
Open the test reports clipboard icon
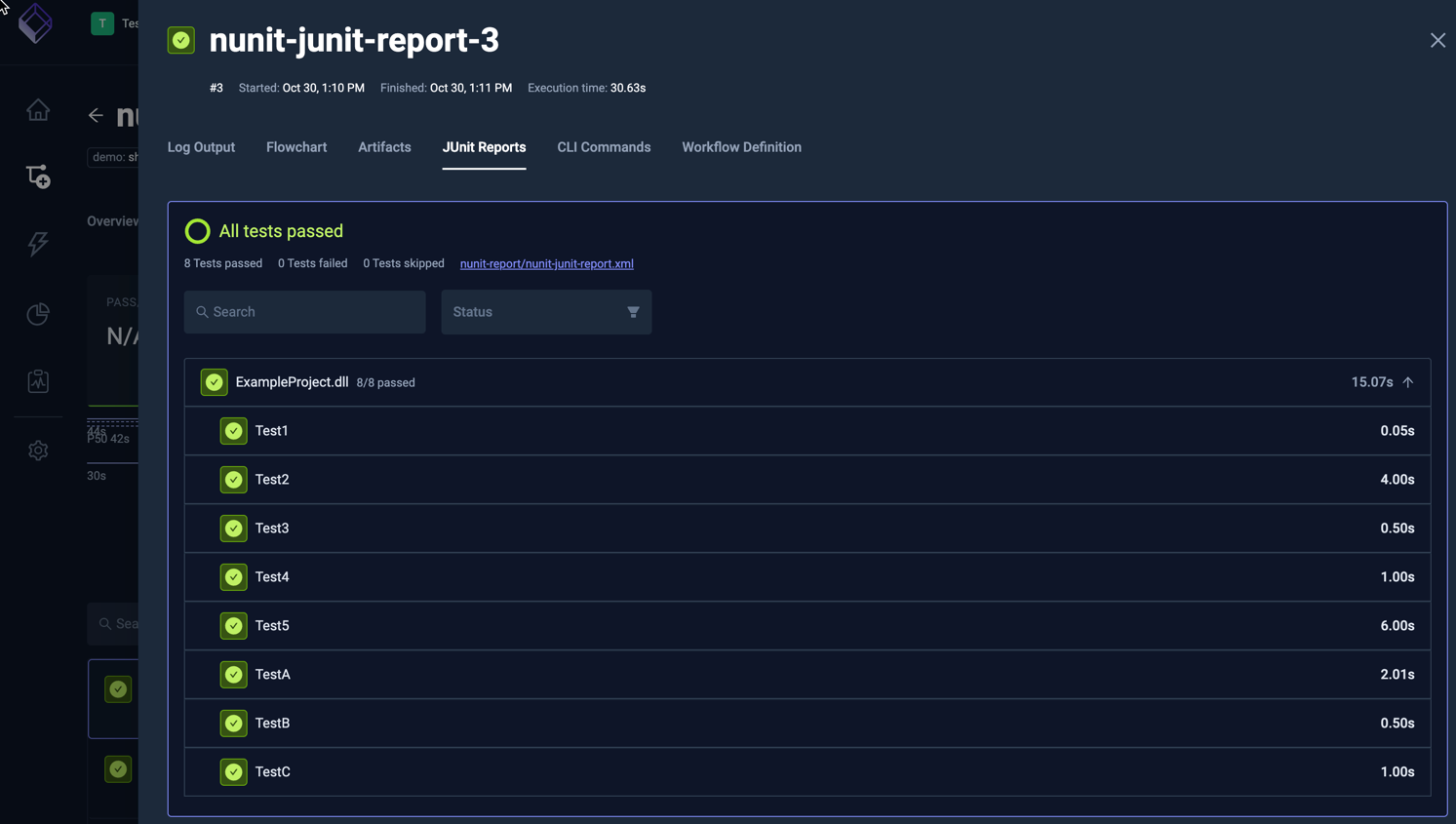point(37,381)
